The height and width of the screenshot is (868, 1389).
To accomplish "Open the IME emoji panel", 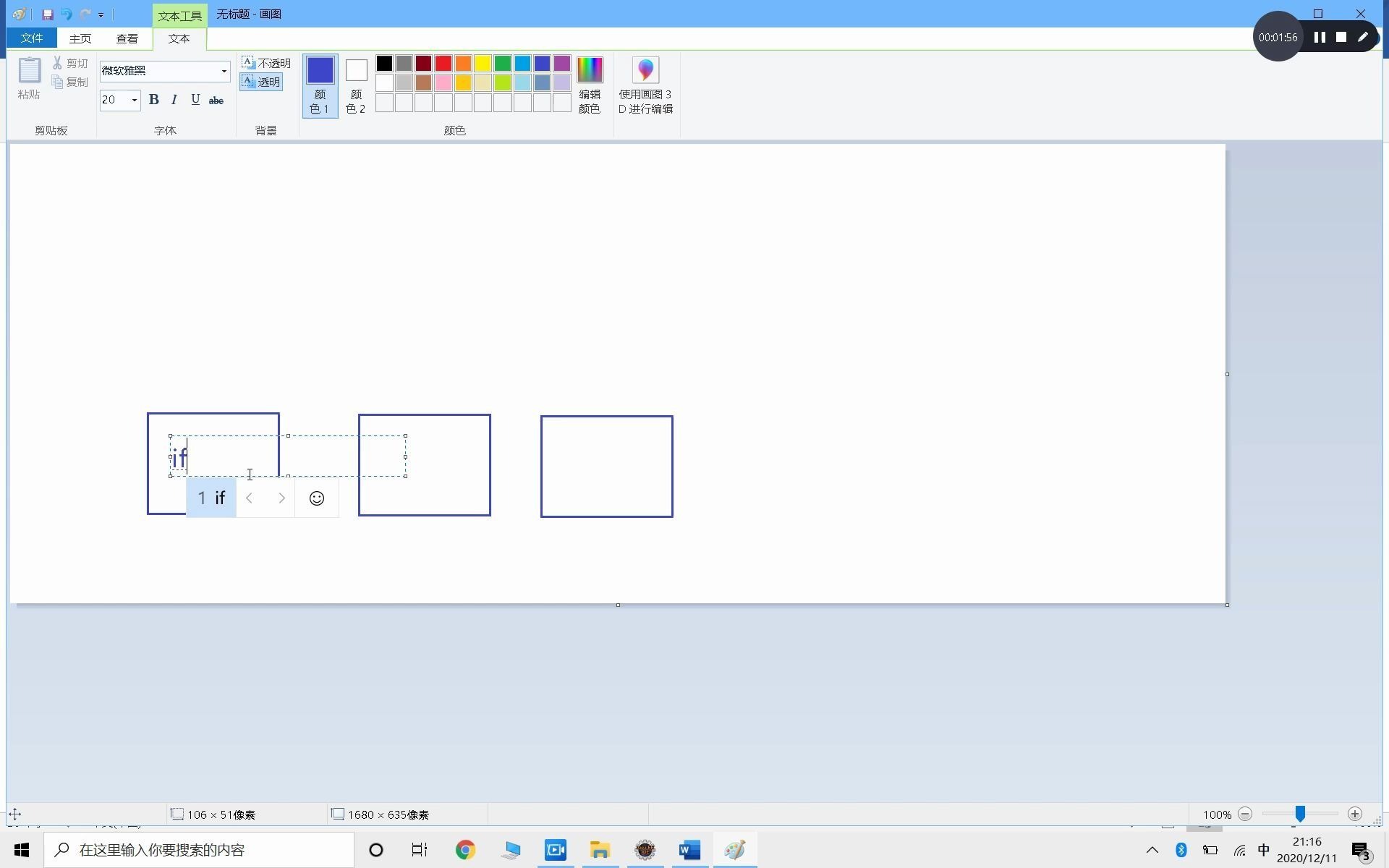I will tap(316, 498).
